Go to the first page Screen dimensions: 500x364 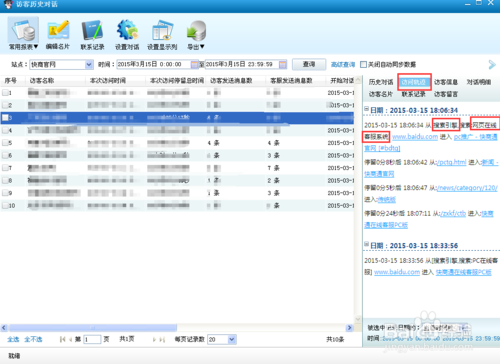point(62,339)
